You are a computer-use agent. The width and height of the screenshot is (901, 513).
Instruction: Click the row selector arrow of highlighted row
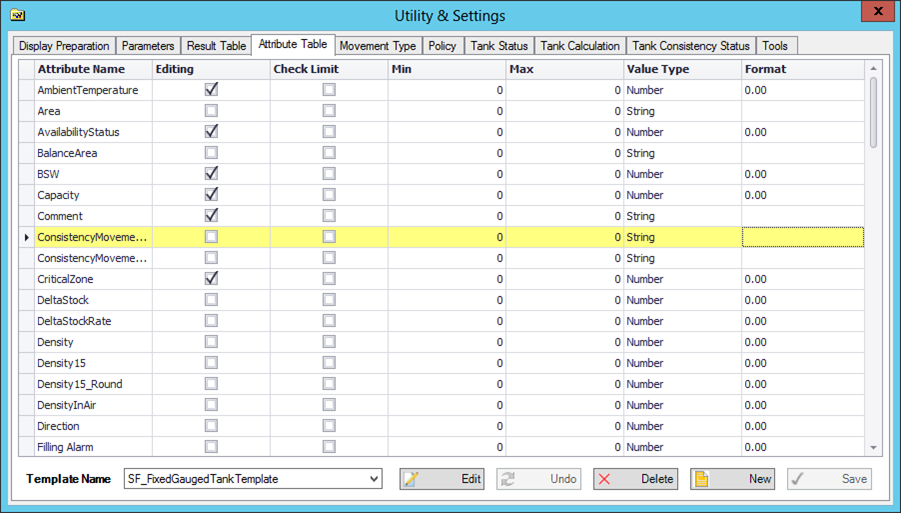click(x=26, y=237)
